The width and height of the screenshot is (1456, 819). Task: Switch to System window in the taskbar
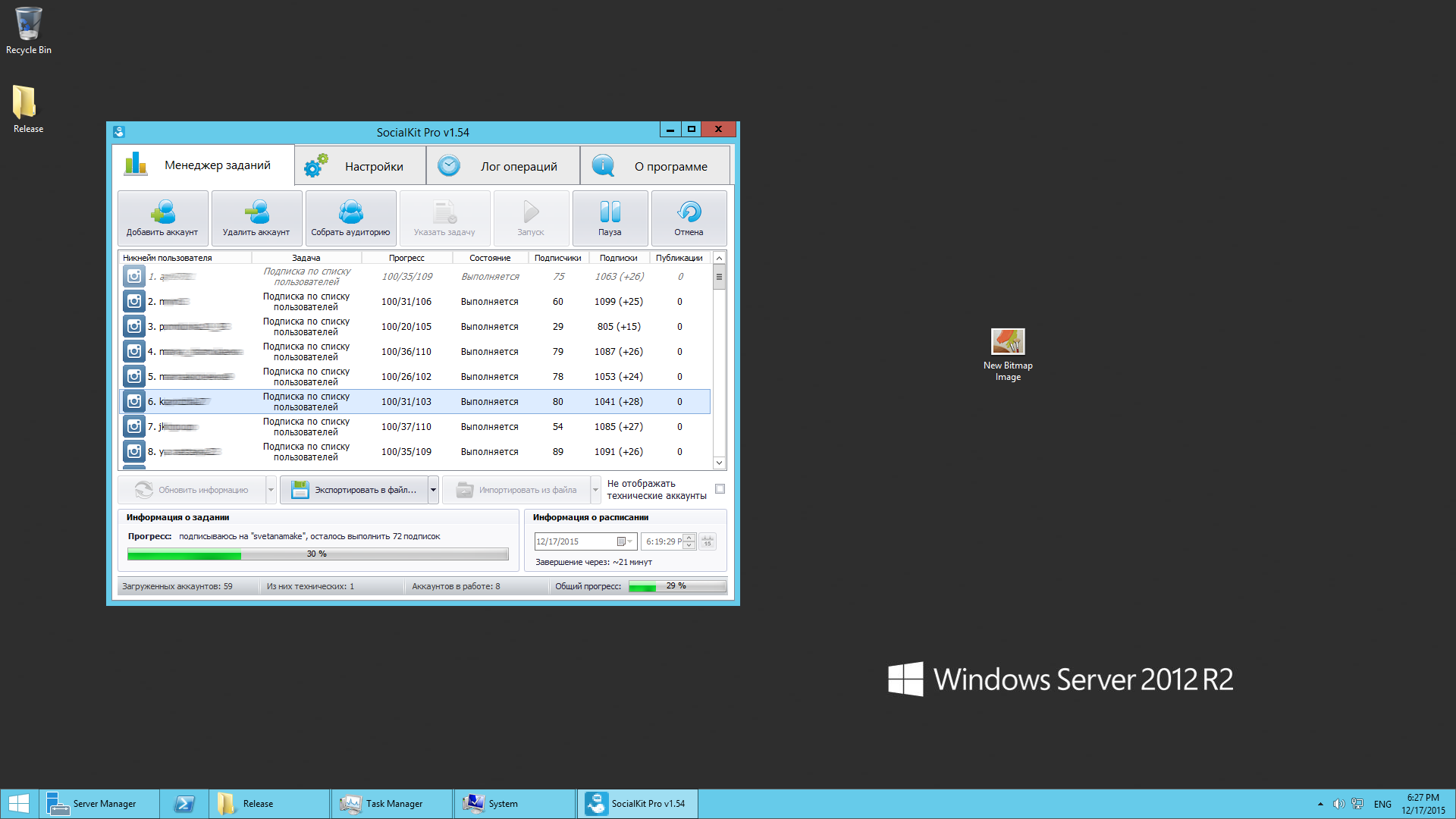click(x=515, y=804)
